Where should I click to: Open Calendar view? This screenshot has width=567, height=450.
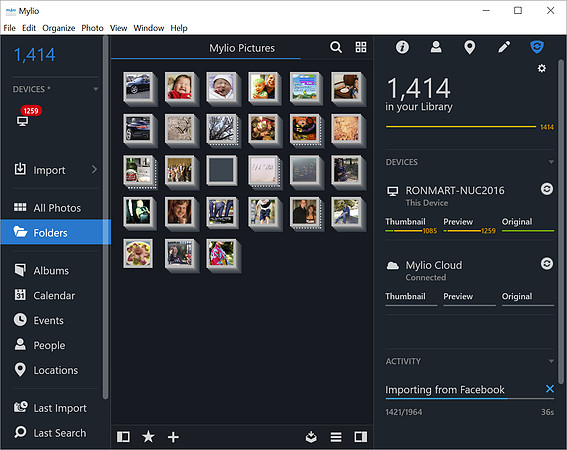(x=55, y=296)
